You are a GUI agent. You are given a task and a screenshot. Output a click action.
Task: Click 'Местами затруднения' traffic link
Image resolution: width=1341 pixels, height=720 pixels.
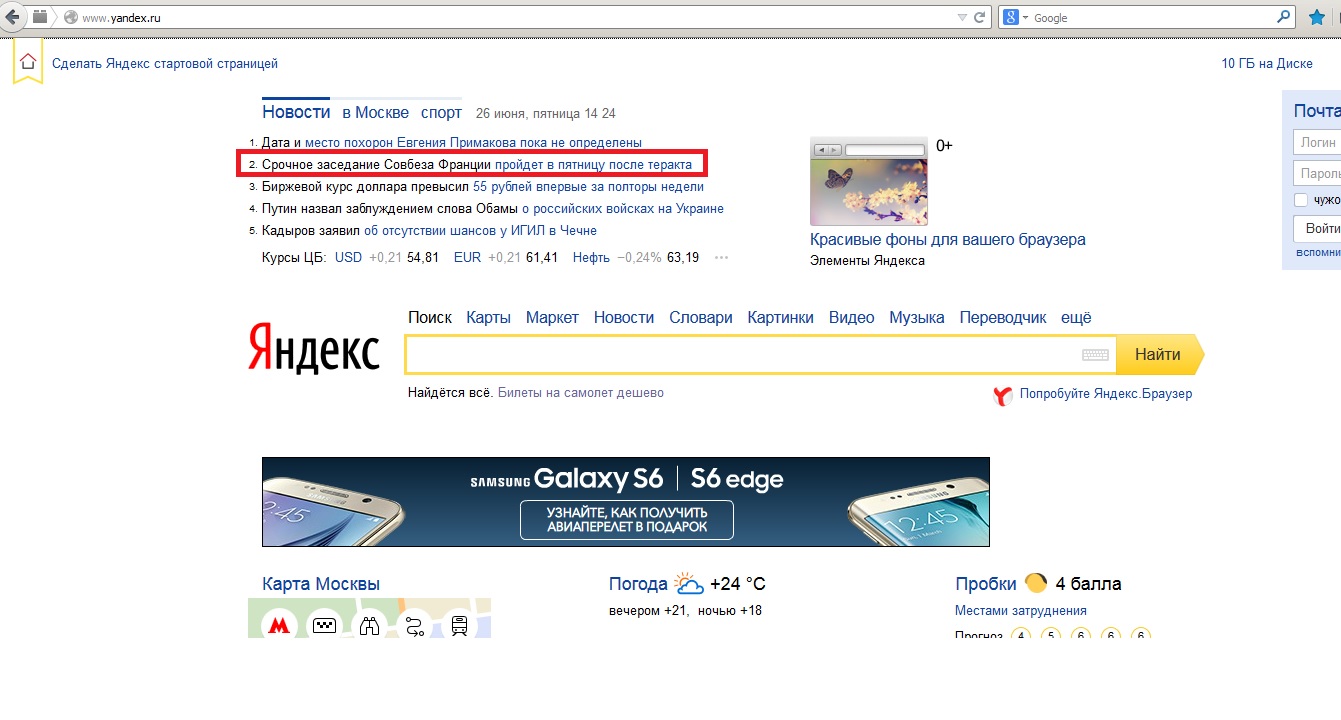point(1021,611)
